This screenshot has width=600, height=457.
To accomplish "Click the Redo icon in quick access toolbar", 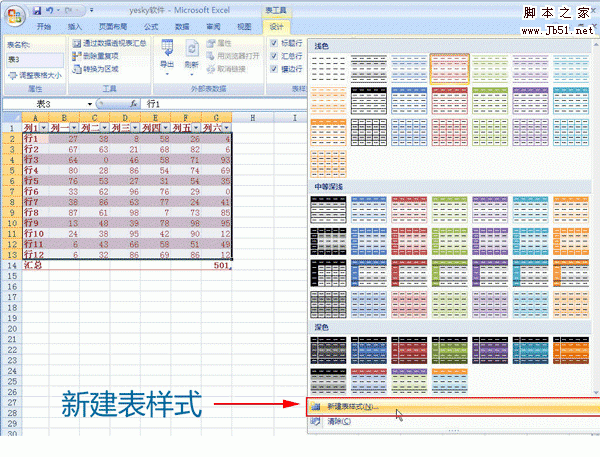I will click(69, 10).
